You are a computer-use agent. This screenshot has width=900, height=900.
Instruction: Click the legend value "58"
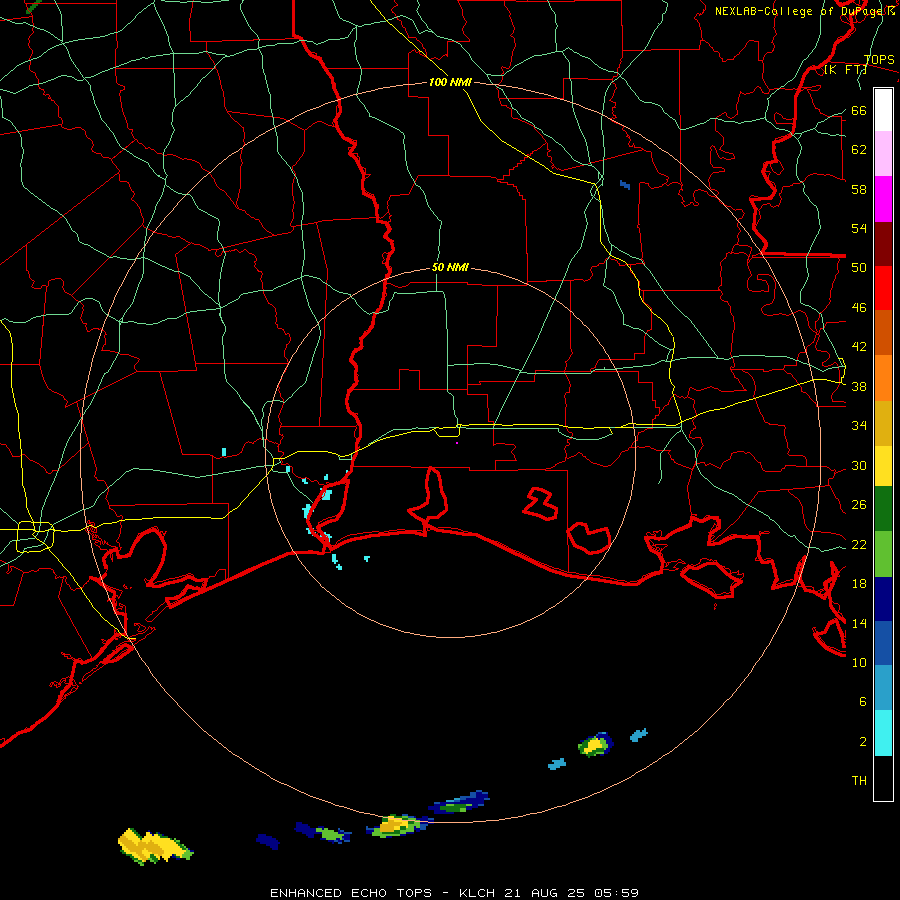859,189
